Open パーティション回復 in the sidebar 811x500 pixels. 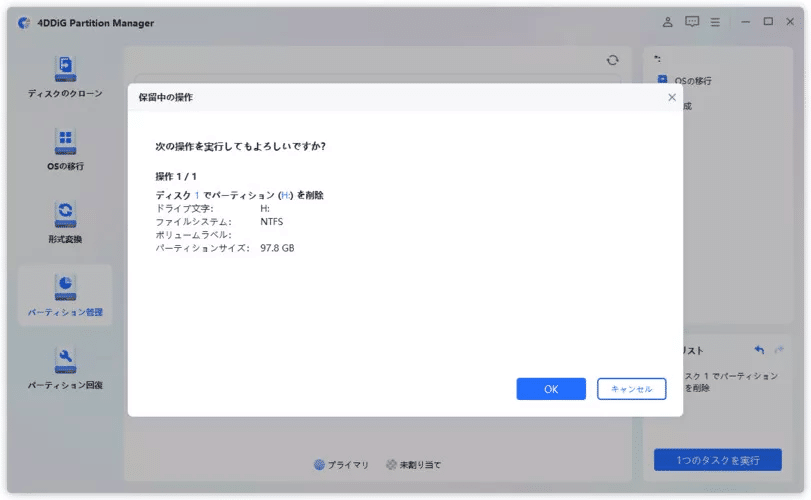(x=65, y=368)
